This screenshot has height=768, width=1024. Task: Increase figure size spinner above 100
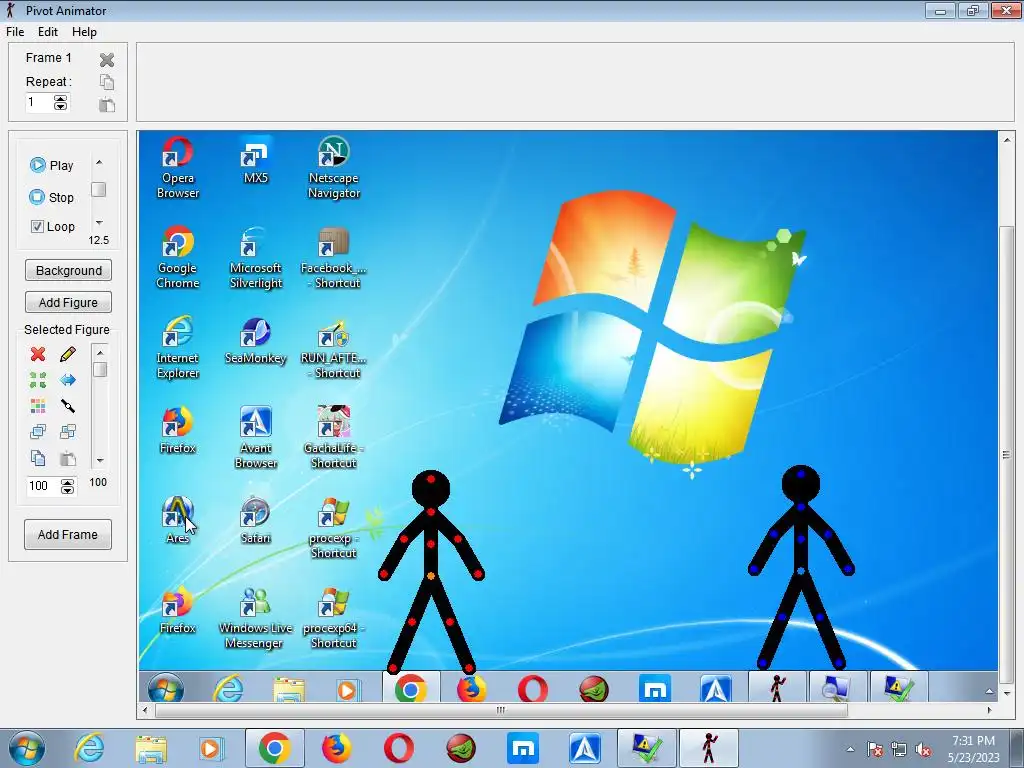[x=67, y=482]
